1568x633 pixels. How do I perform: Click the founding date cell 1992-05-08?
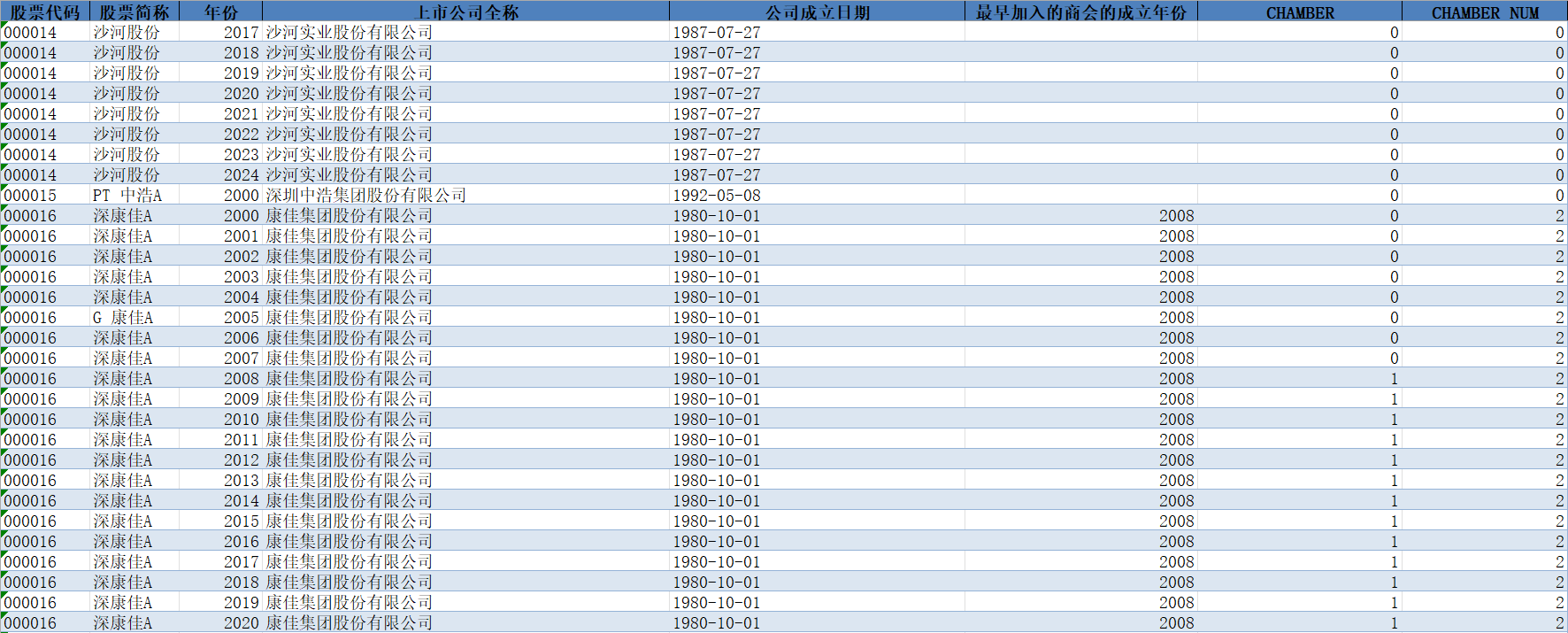click(717, 196)
